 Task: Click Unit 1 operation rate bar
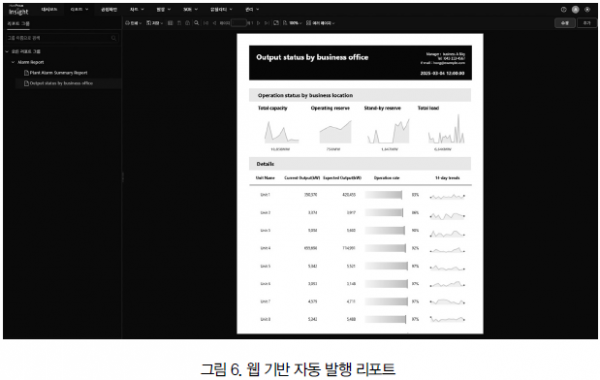pos(383,195)
